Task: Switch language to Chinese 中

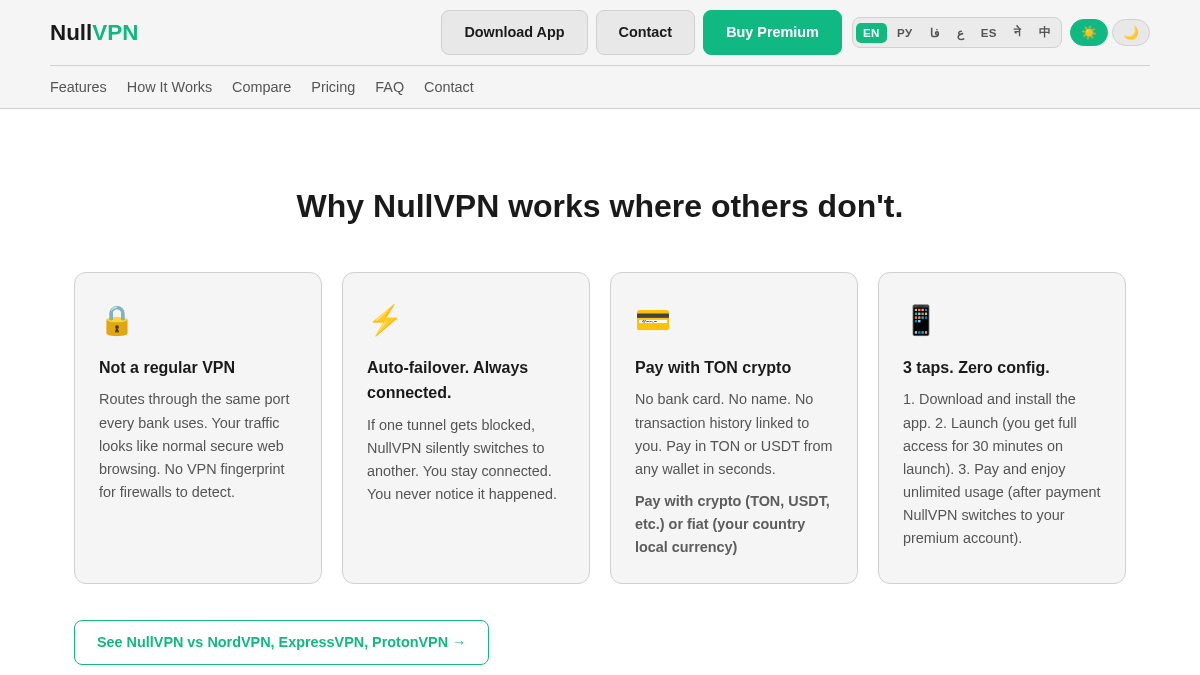Action: coord(1044,33)
